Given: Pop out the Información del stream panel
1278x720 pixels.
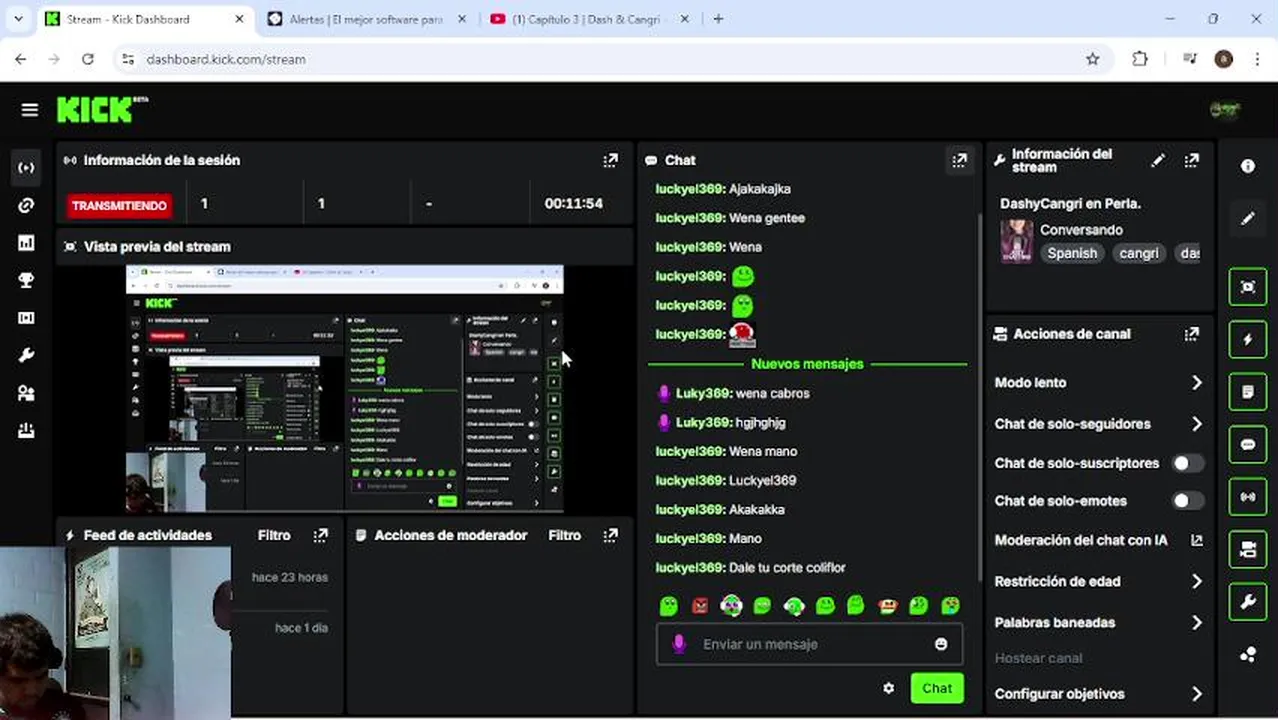Looking at the screenshot, I should (1191, 160).
